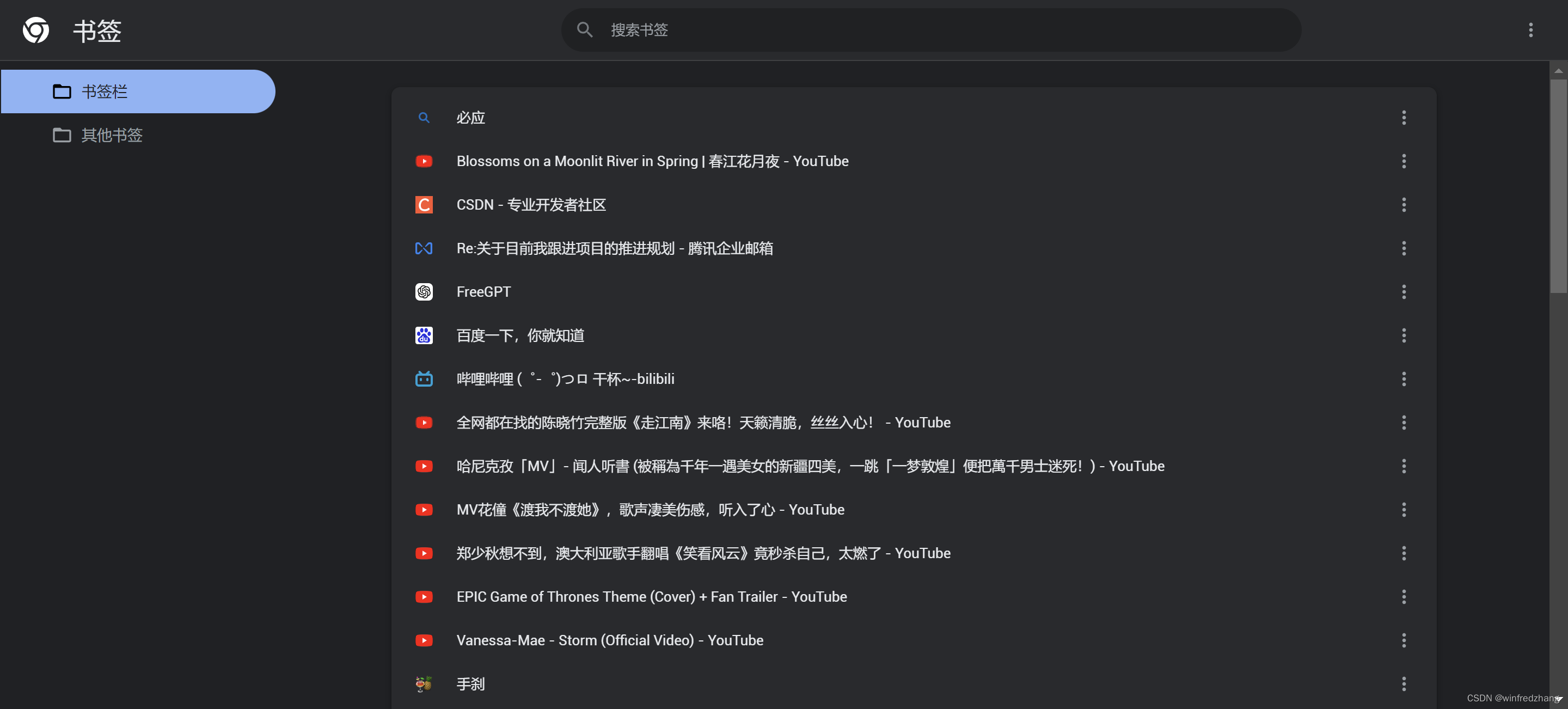
Task: Select EPIC Game of Thrones Theme title
Action: 652,597
